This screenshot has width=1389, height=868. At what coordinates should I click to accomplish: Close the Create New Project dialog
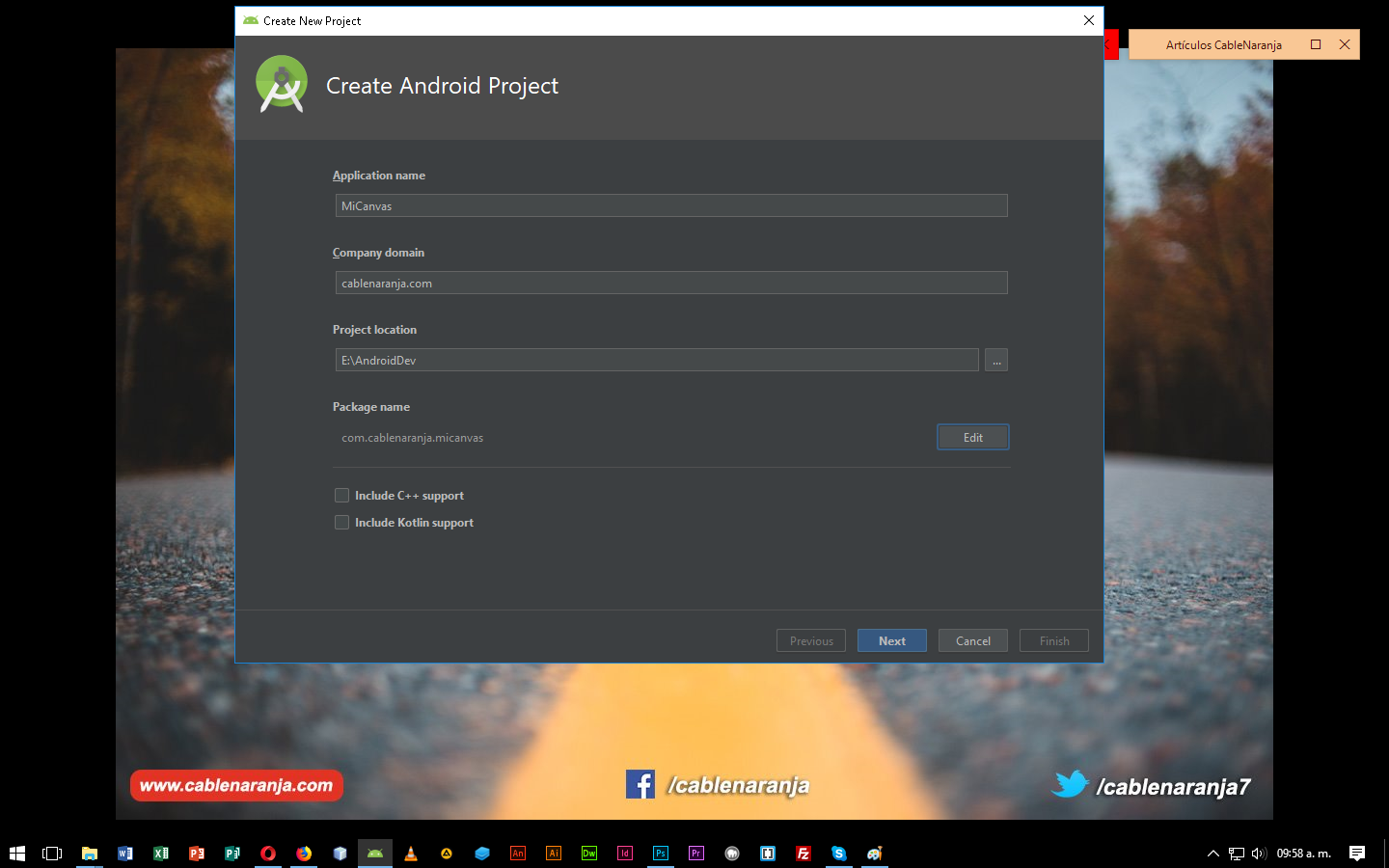[x=1089, y=20]
